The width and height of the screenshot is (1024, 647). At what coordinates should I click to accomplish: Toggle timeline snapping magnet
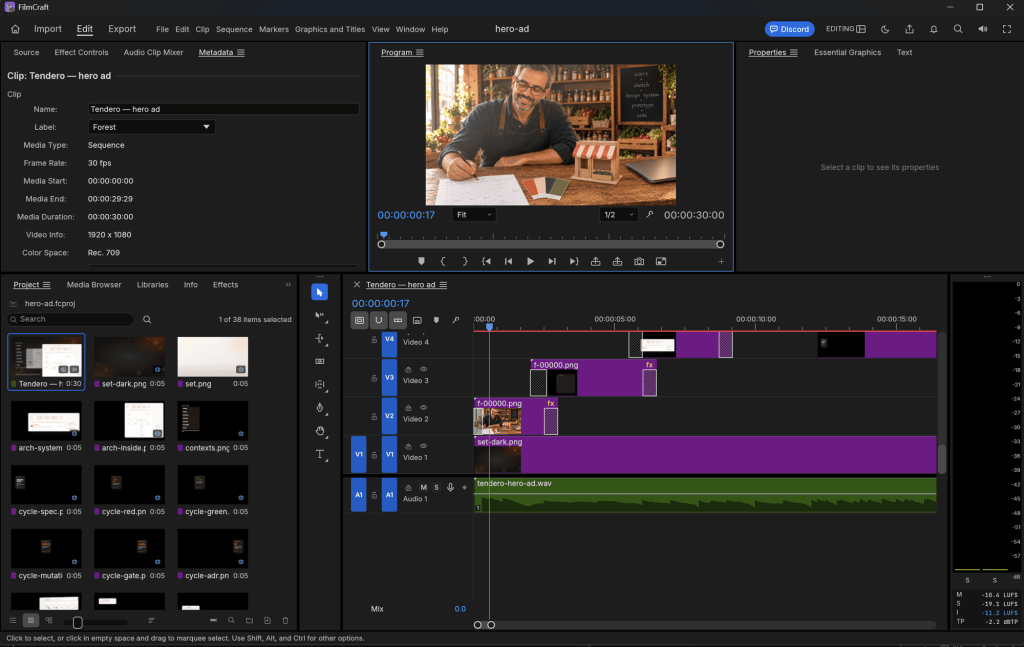(379, 320)
